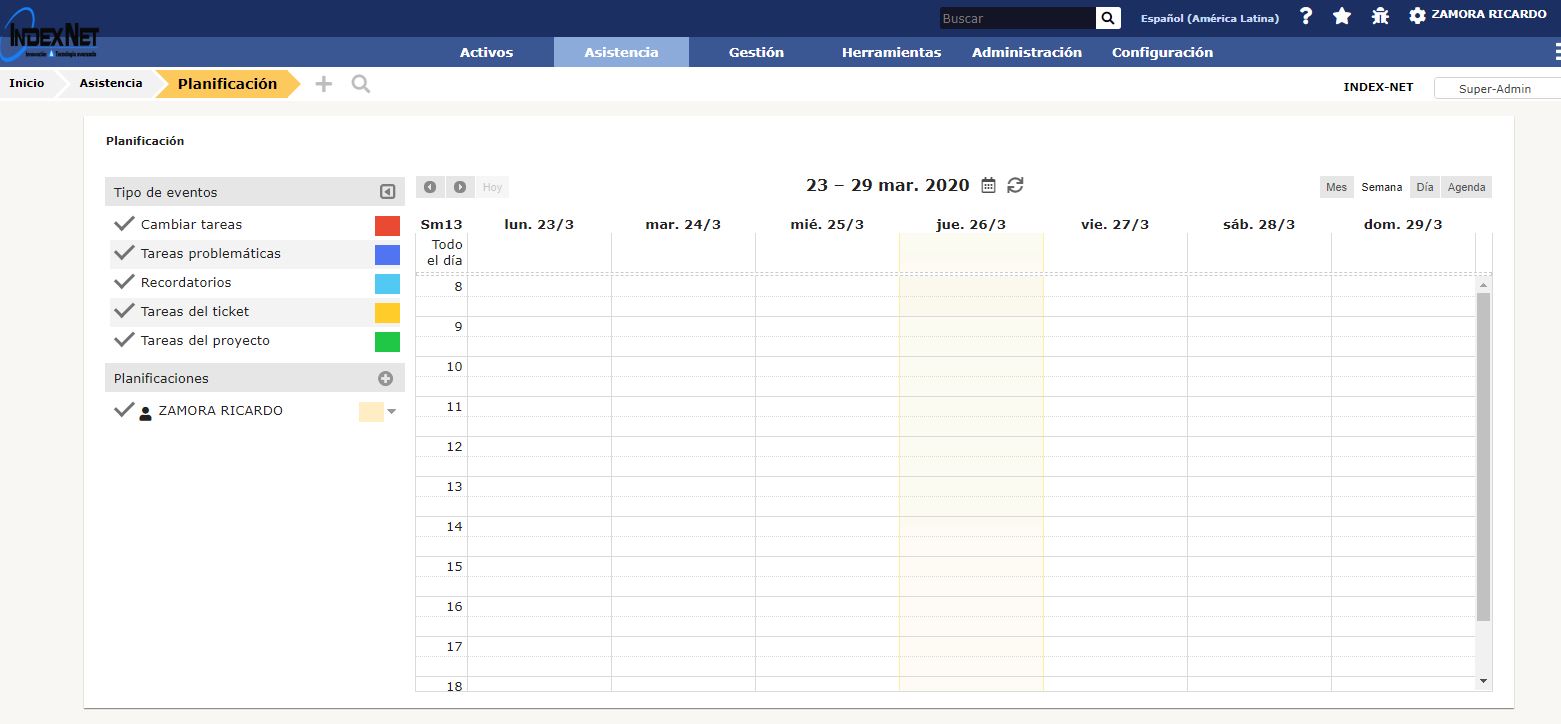Screen dimensions: 1561x724
Task: Click the favorites star icon
Action: (x=1342, y=16)
